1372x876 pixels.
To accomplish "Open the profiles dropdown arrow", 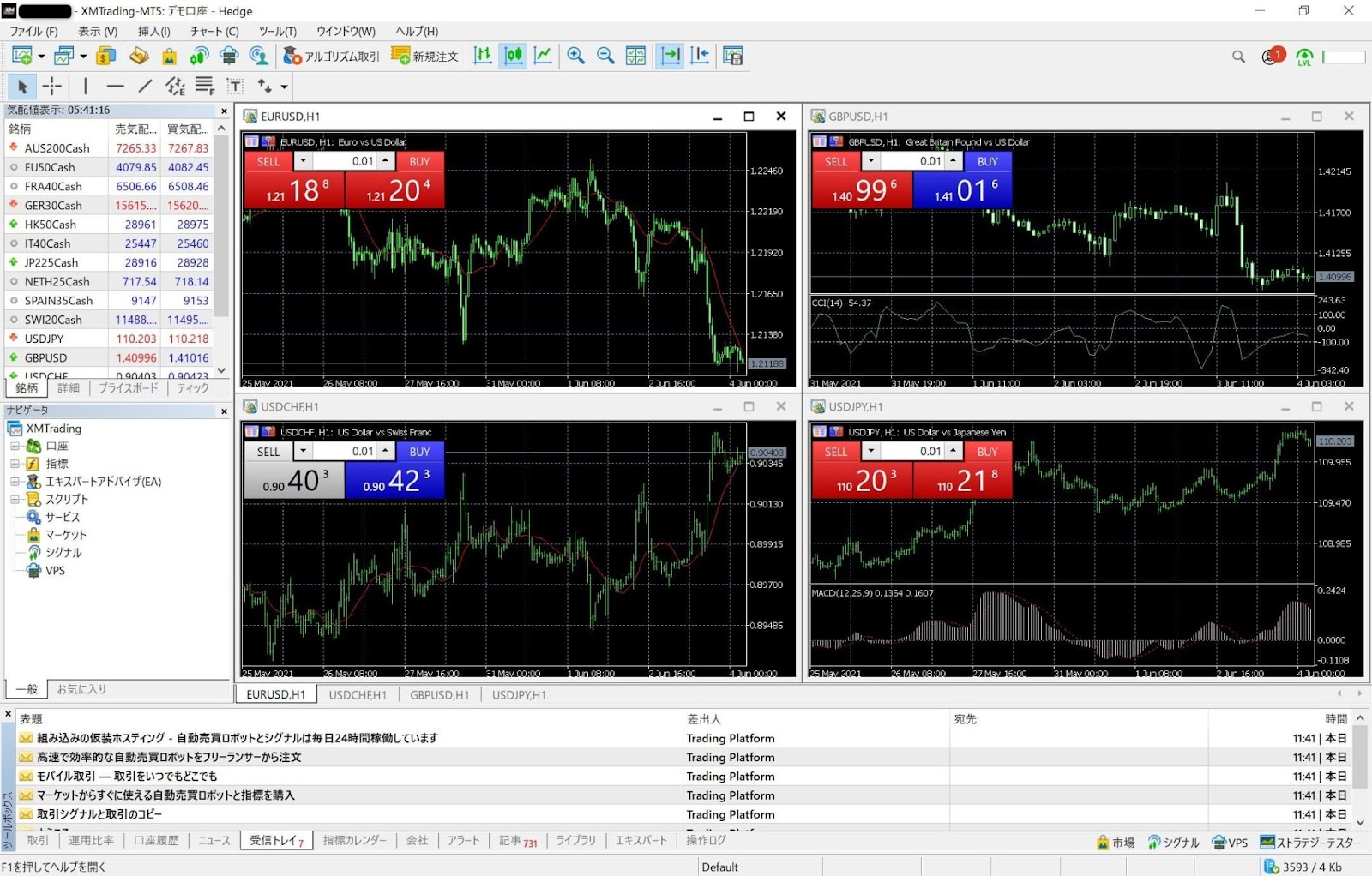I will pyautogui.click(x=83, y=57).
